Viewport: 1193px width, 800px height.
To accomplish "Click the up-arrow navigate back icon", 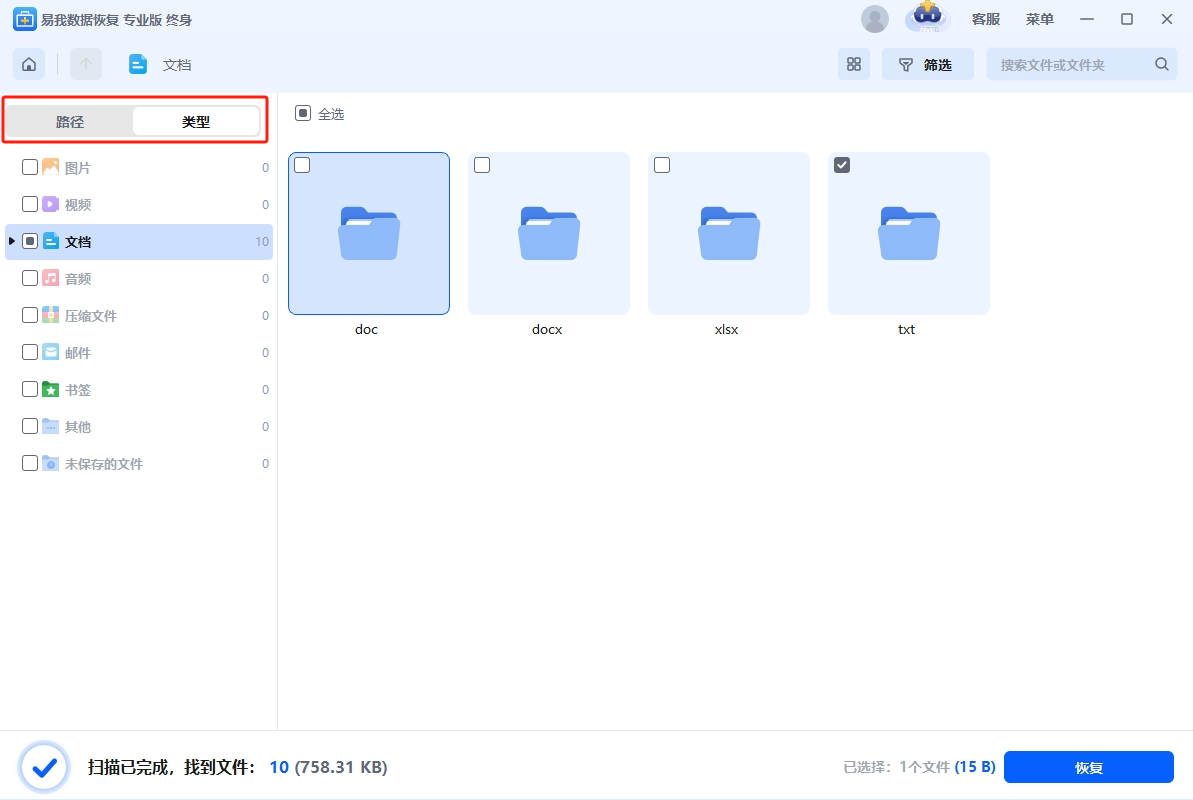I will click(86, 64).
